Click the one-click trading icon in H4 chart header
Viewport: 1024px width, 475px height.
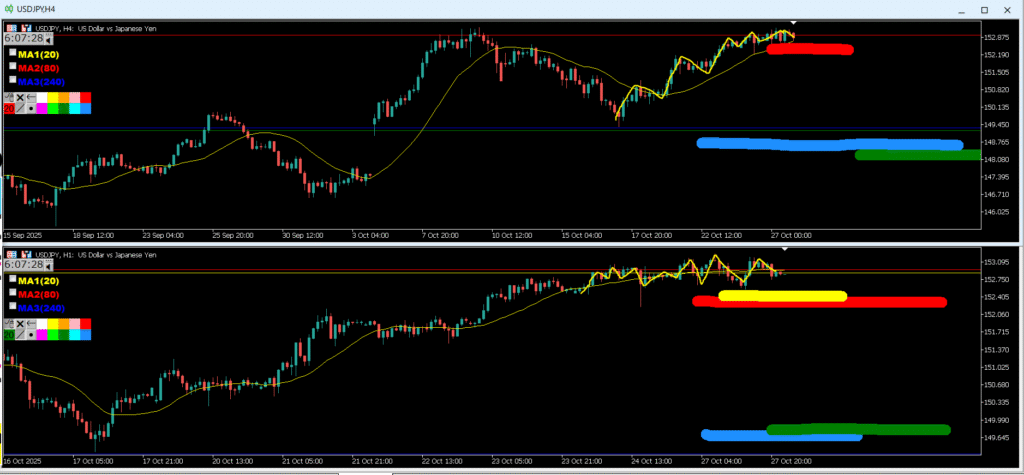point(10,28)
